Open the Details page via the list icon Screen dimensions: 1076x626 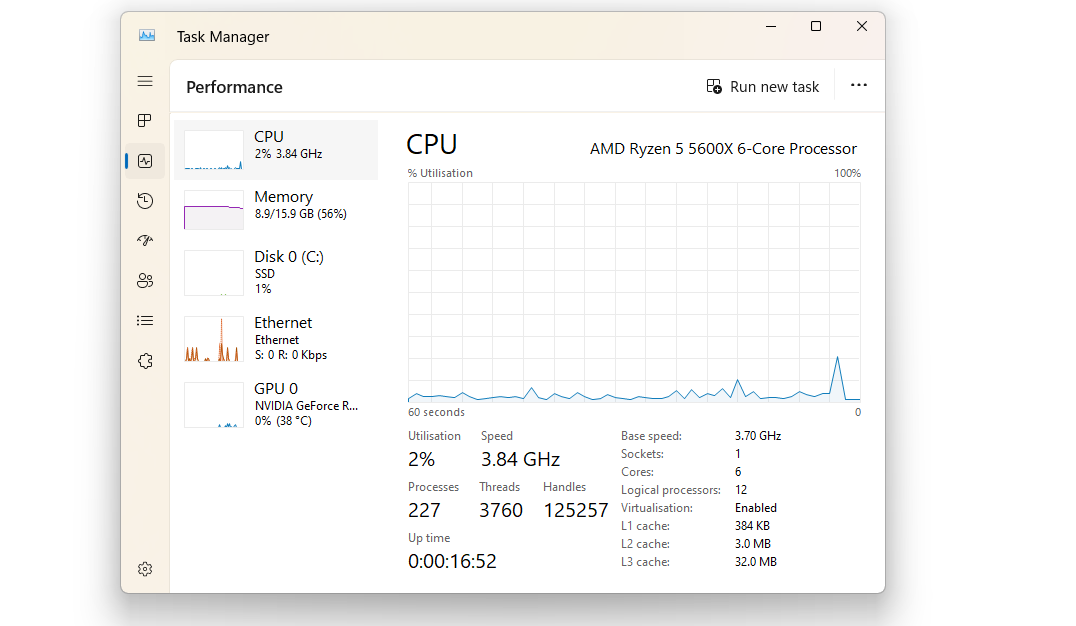pos(145,320)
